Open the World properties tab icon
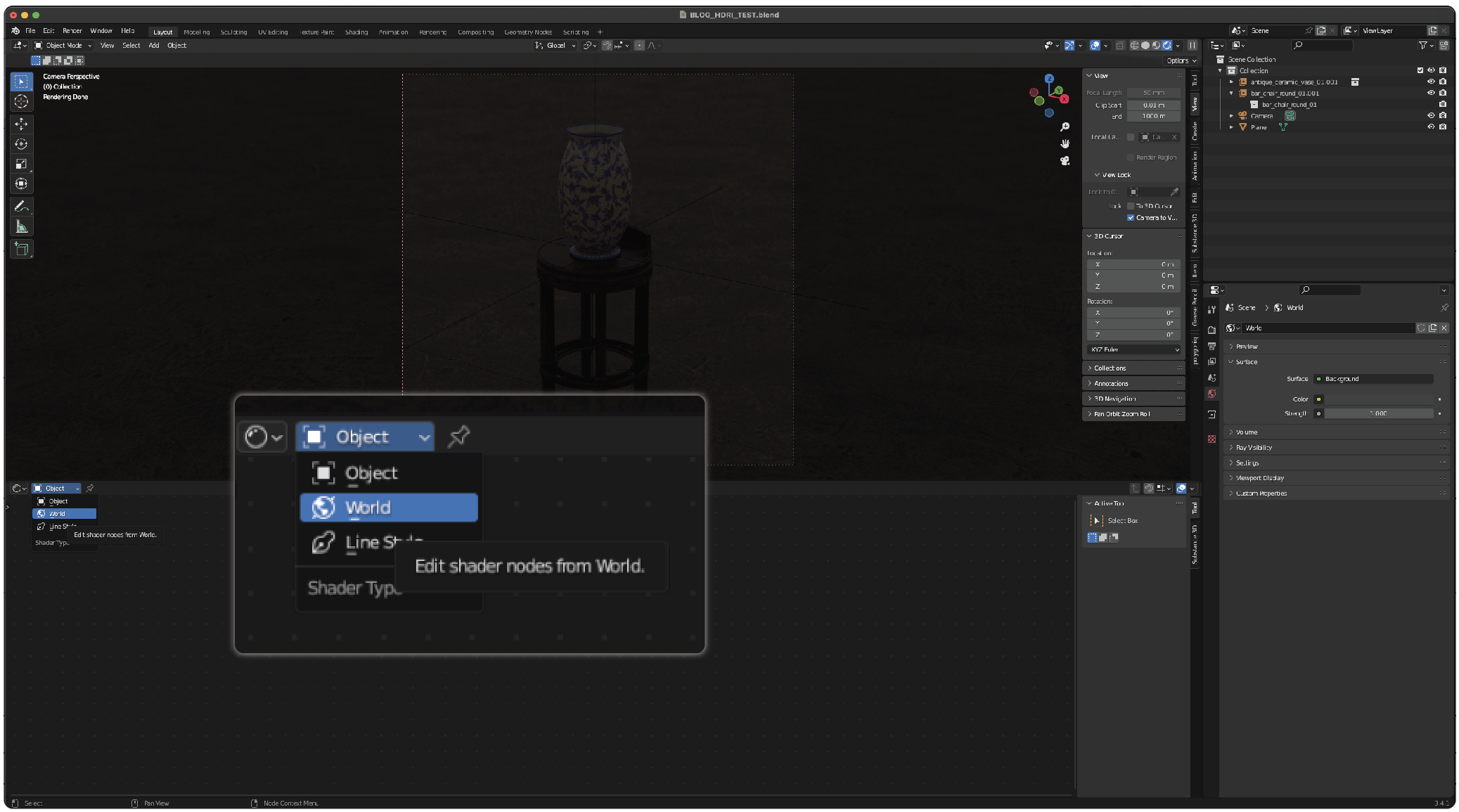The width and height of the screenshot is (1459, 812). (x=1211, y=394)
